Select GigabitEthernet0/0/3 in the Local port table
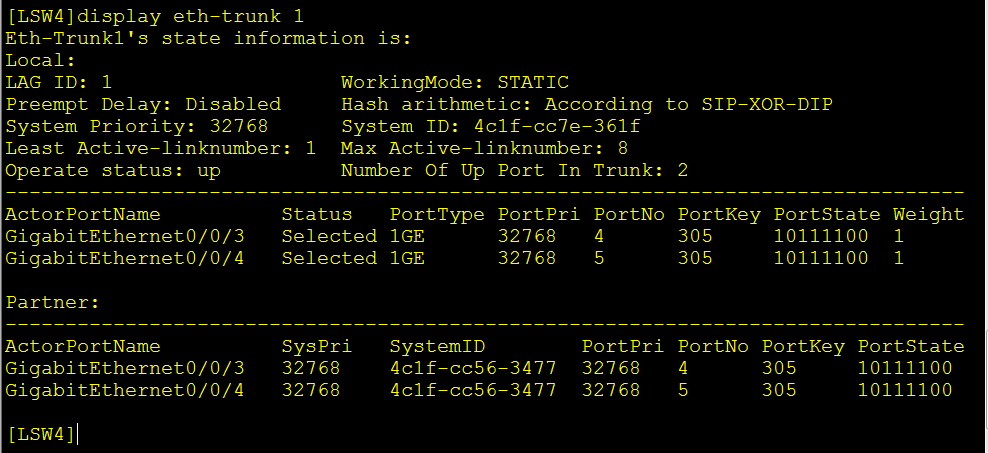 [x=125, y=236]
